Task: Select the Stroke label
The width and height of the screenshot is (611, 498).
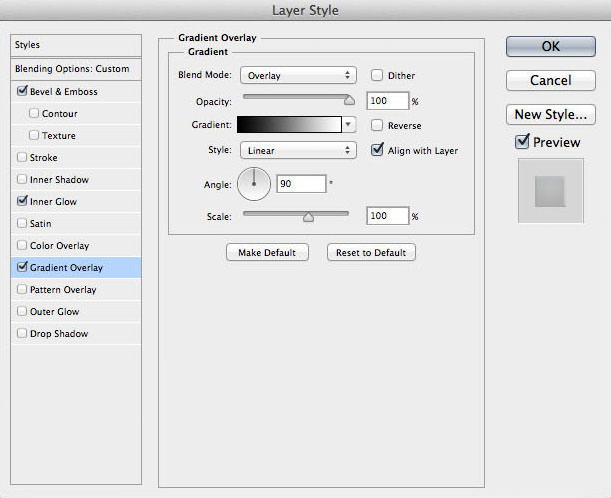Action: tap(44, 158)
